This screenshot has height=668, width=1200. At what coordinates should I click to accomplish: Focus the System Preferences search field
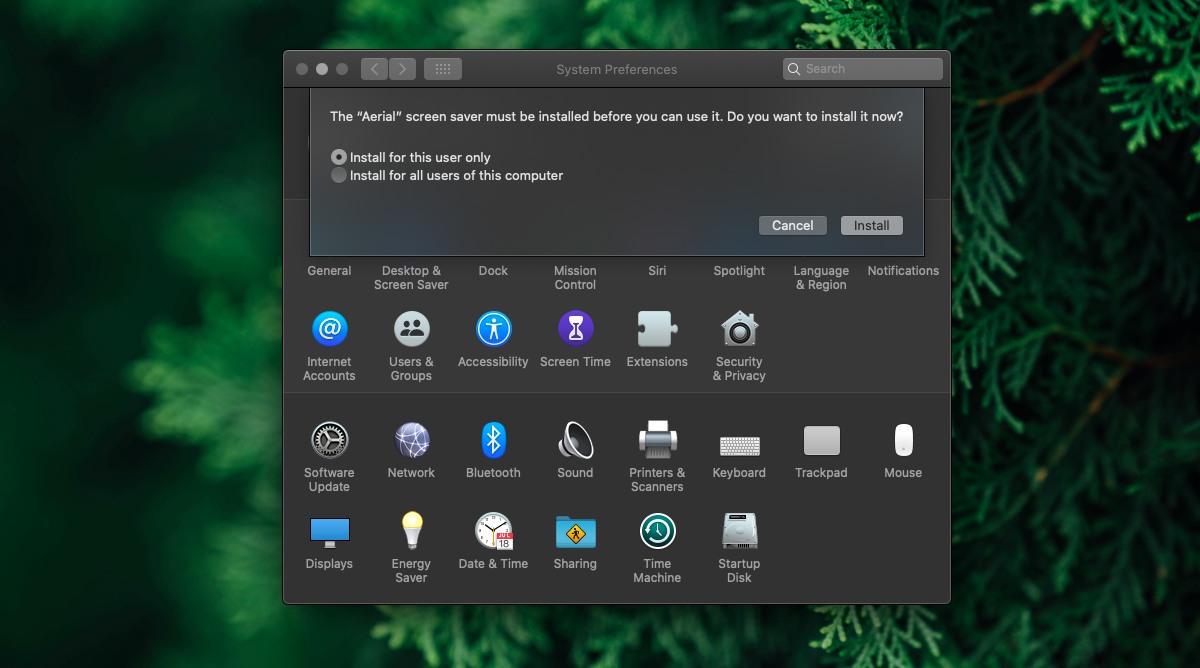863,69
